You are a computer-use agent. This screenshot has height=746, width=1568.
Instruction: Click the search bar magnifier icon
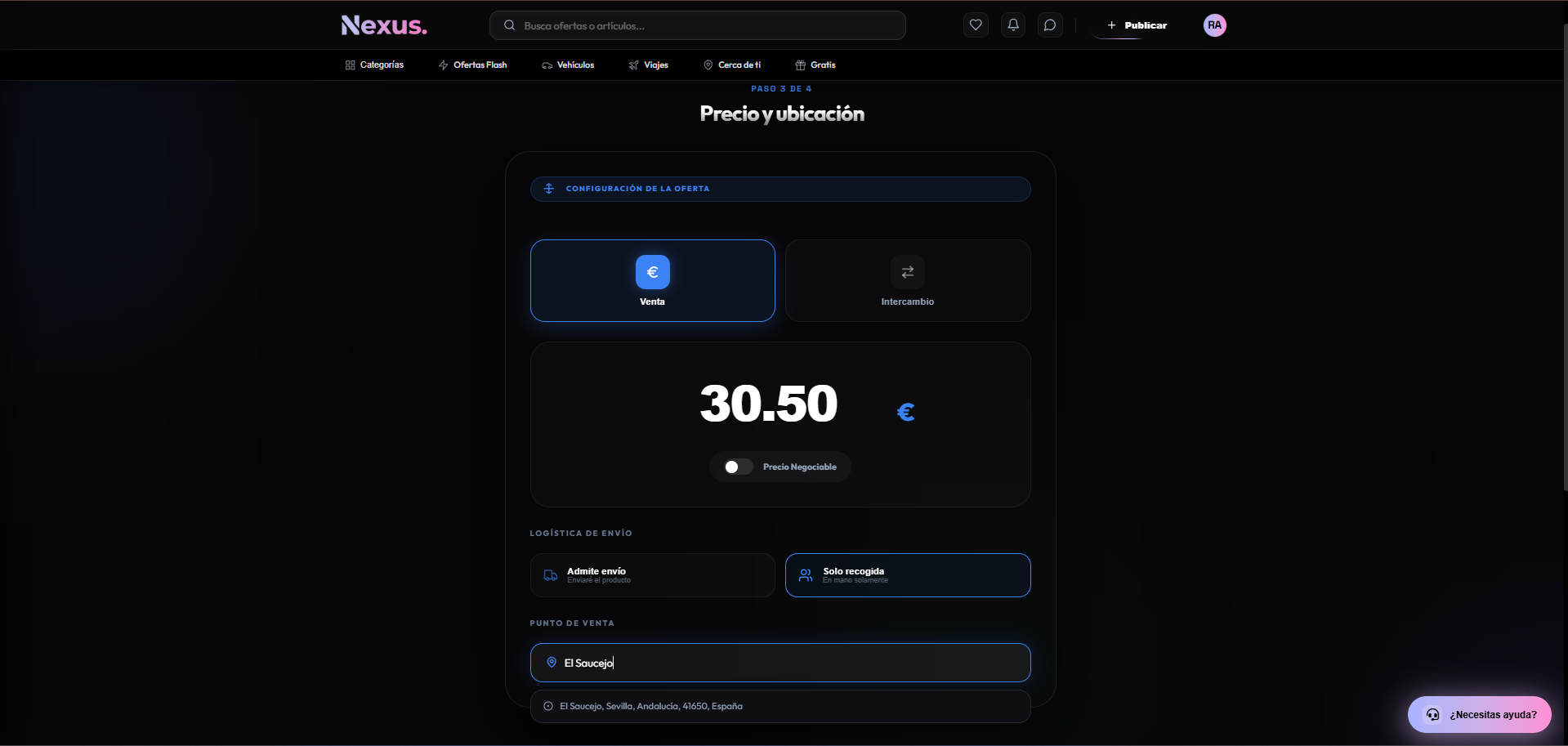coord(509,25)
